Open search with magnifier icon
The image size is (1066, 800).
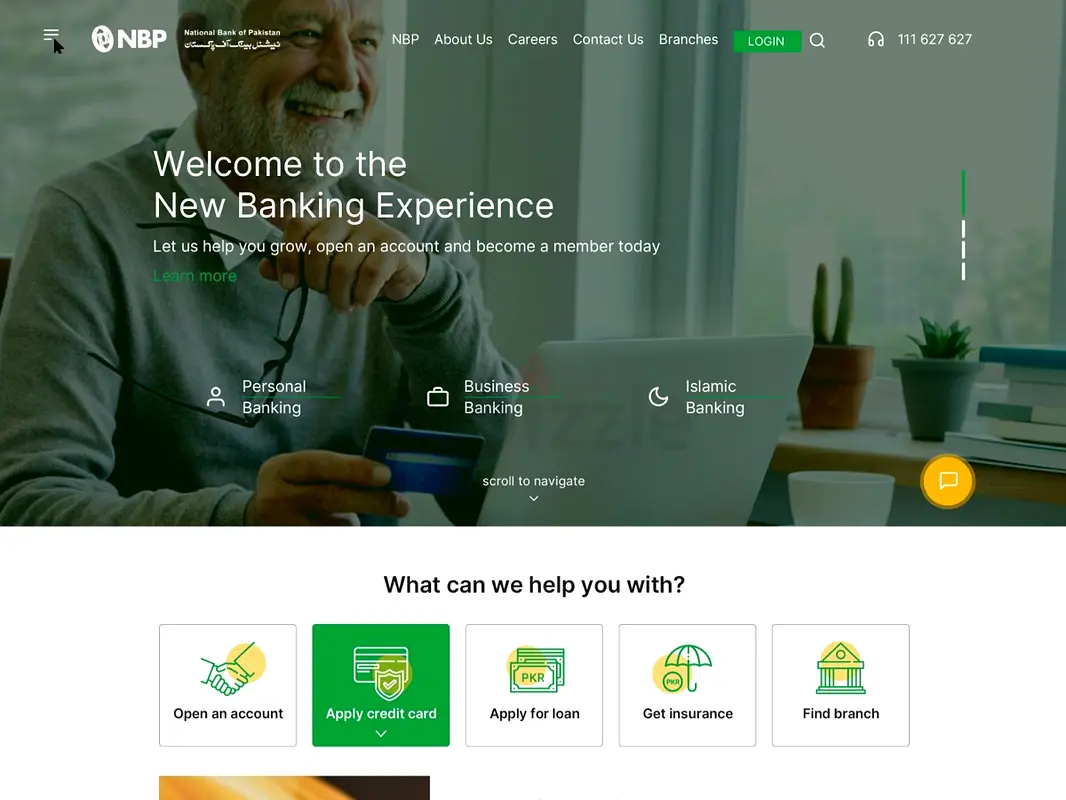[x=817, y=41]
